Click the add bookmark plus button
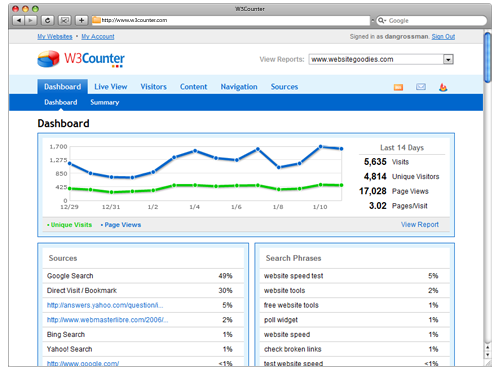The height and width of the screenshot is (379, 500). tap(81, 20)
